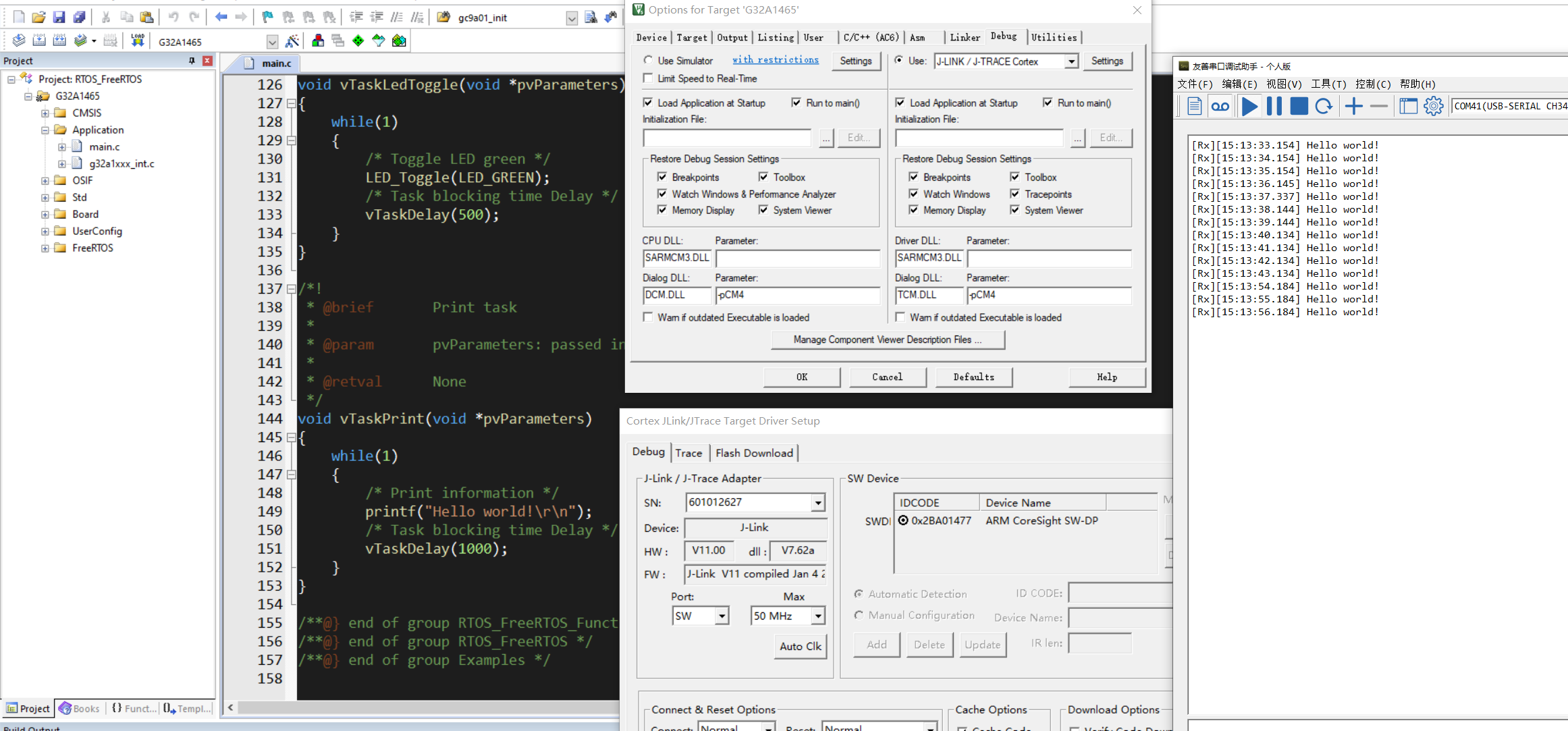The height and width of the screenshot is (731, 1568).
Task: Open a file via the folder icon
Action: click(38, 17)
